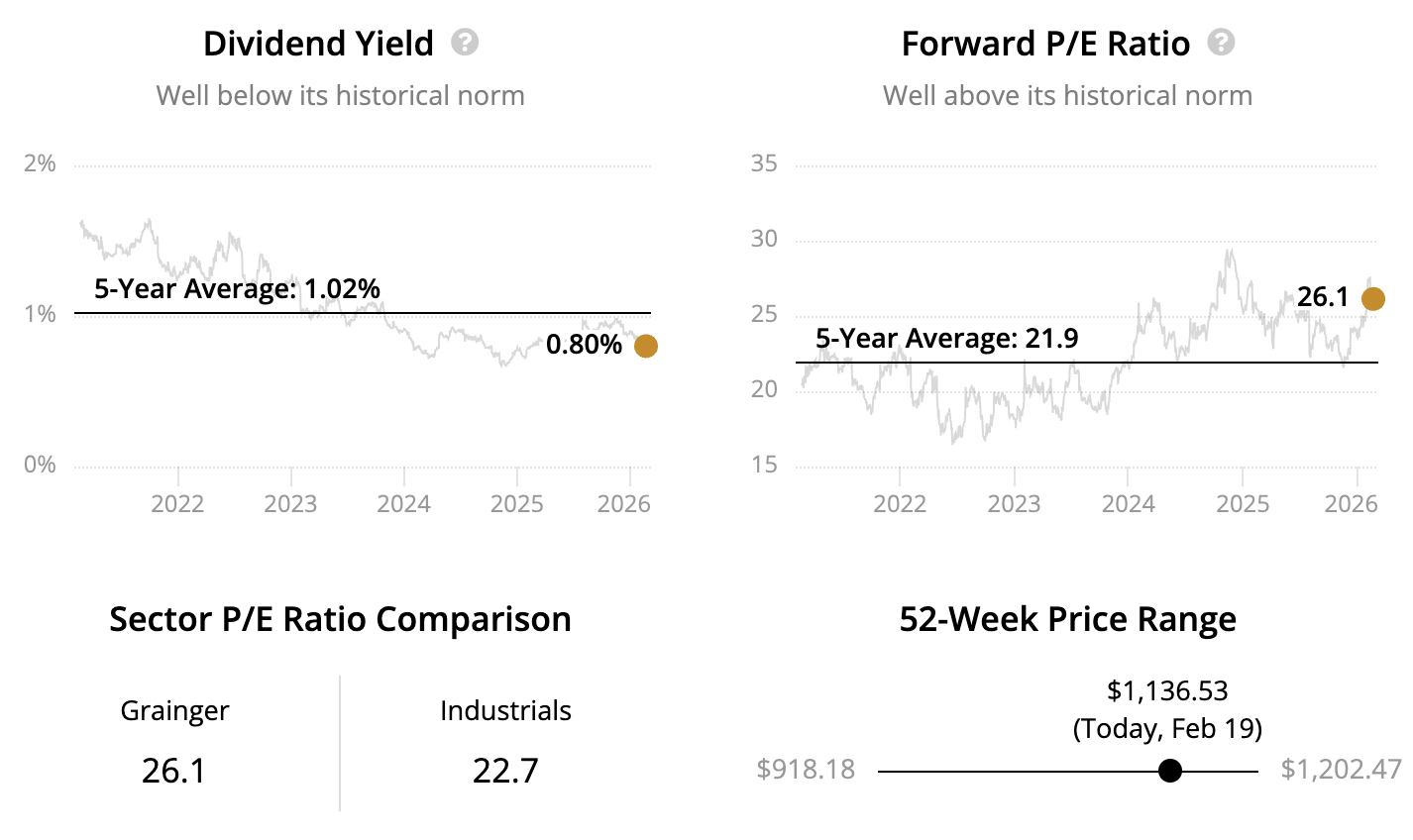This screenshot has width=1413, height=840.
Task: Click the 52-week low price $918.18
Action: (x=806, y=770)
